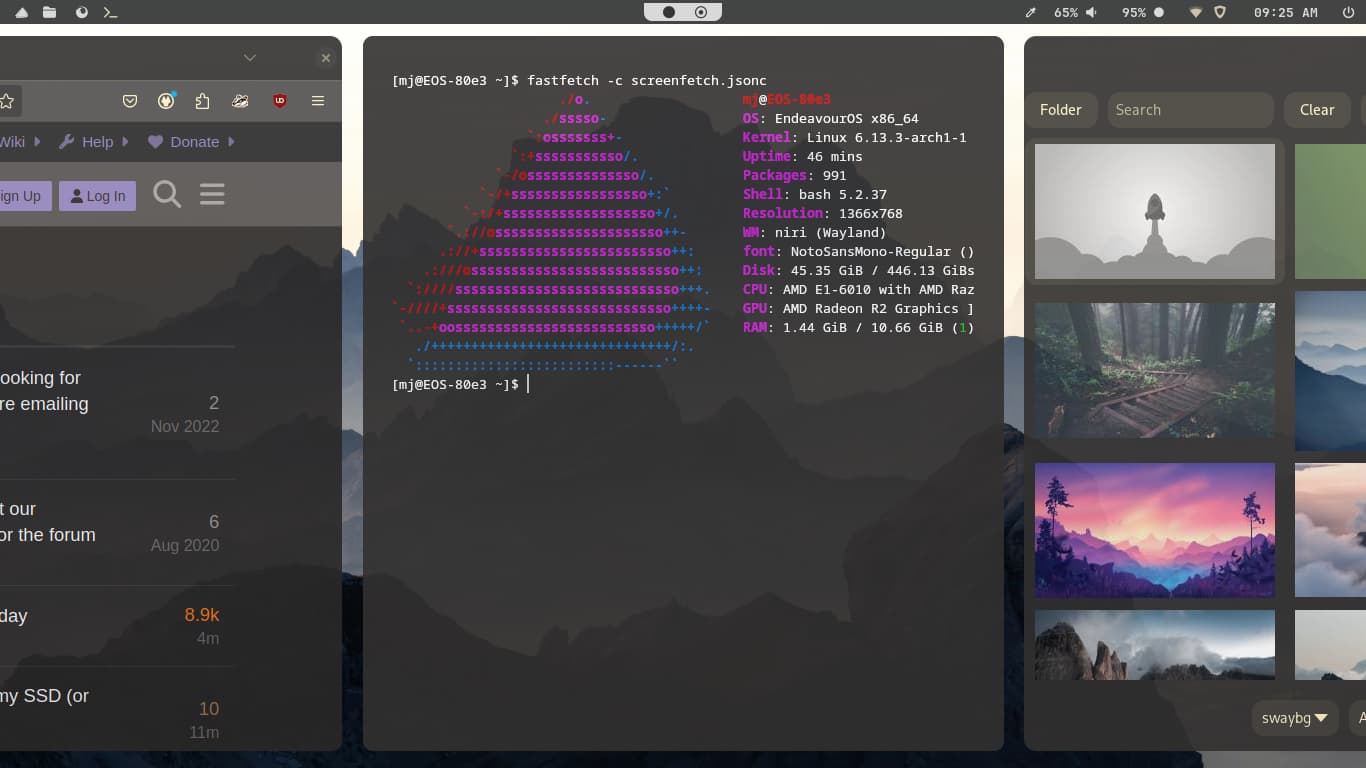Click the sneaker-shaped extension icon
Viewport: 1366px width, 768px height.
(x=240, y=101)
